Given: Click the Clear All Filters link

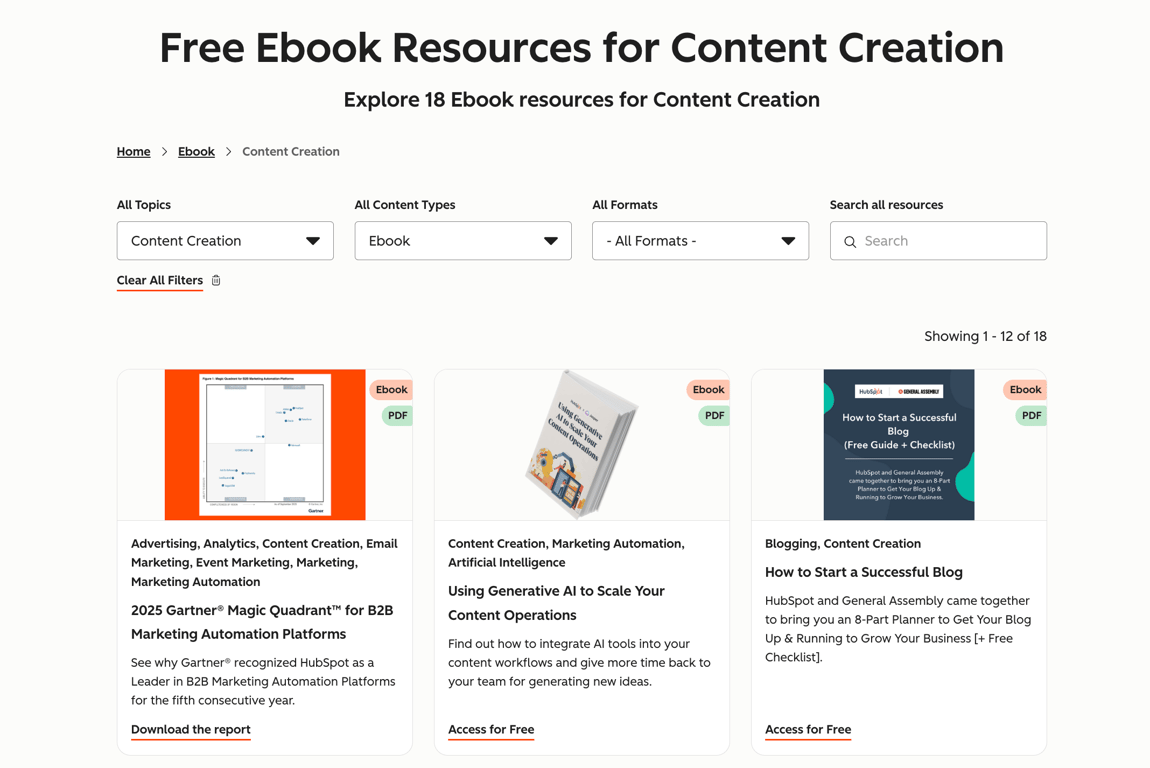Looking at the screenshot, I should [159, 280].
